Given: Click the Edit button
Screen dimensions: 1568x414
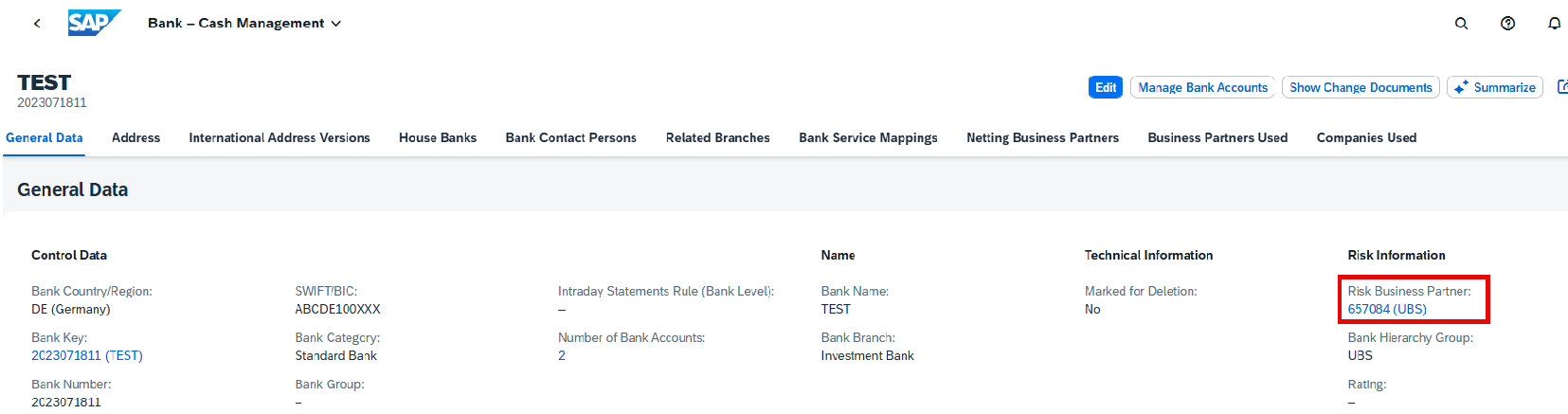Looking at the screenshot, I should pyautogui.click(x=1106, y=87).
